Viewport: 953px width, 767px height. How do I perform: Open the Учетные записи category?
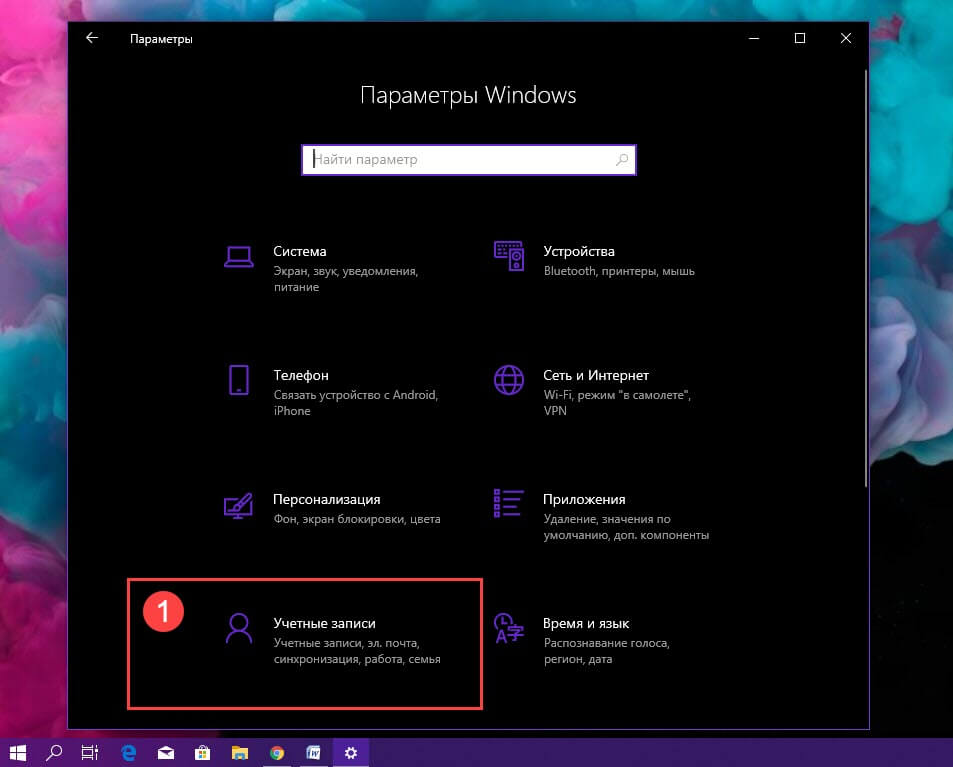pos(333,640)
